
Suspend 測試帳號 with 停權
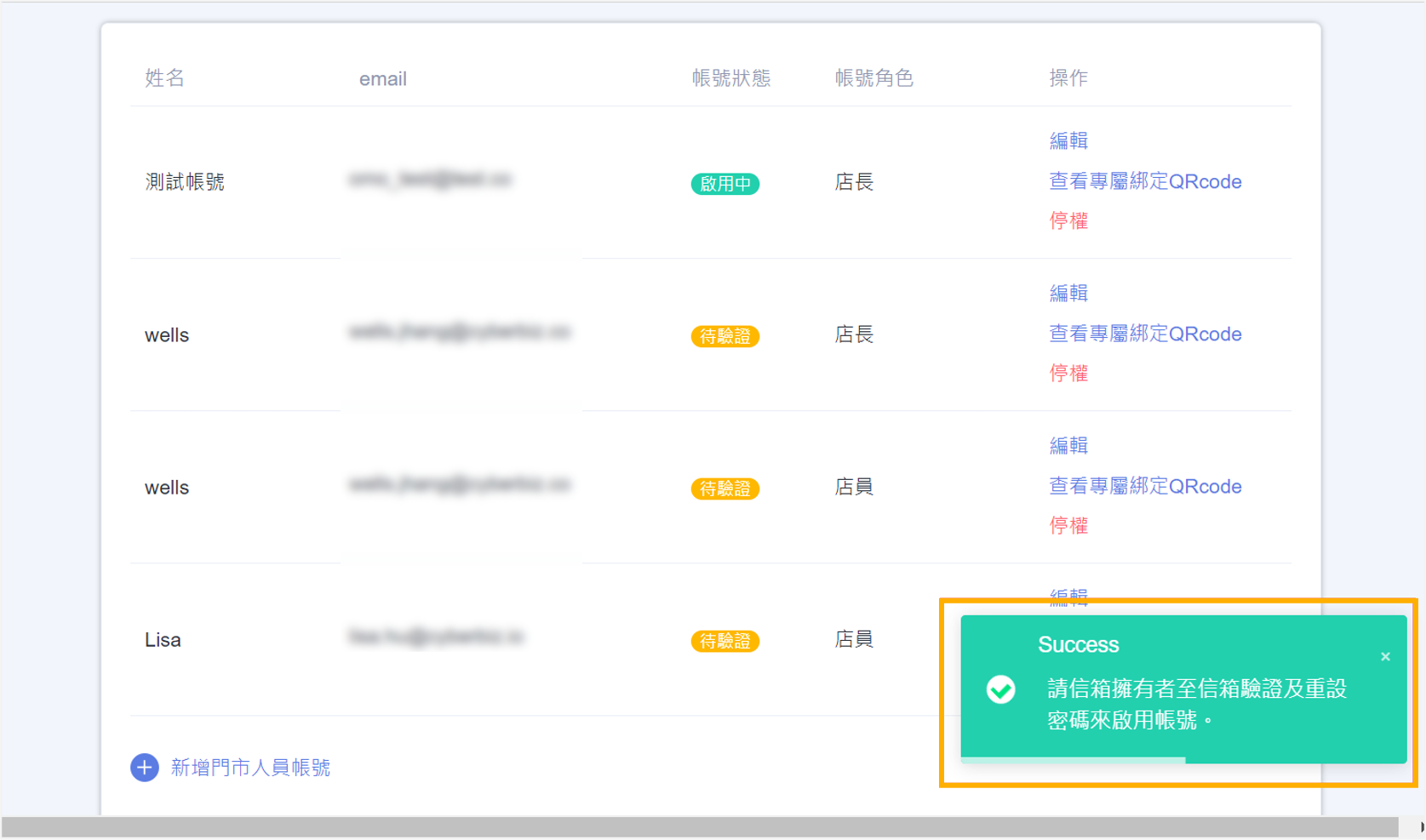tap(1068, 220)
